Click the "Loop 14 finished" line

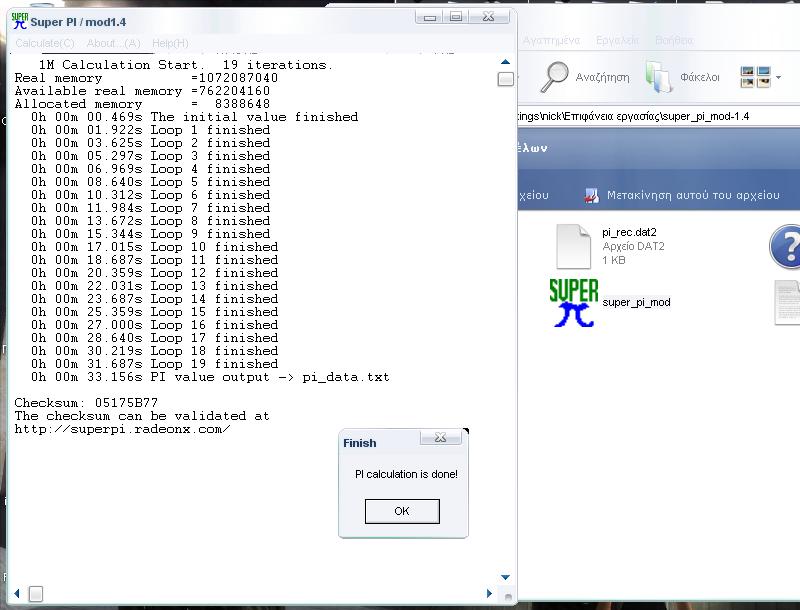click(154, 299)
